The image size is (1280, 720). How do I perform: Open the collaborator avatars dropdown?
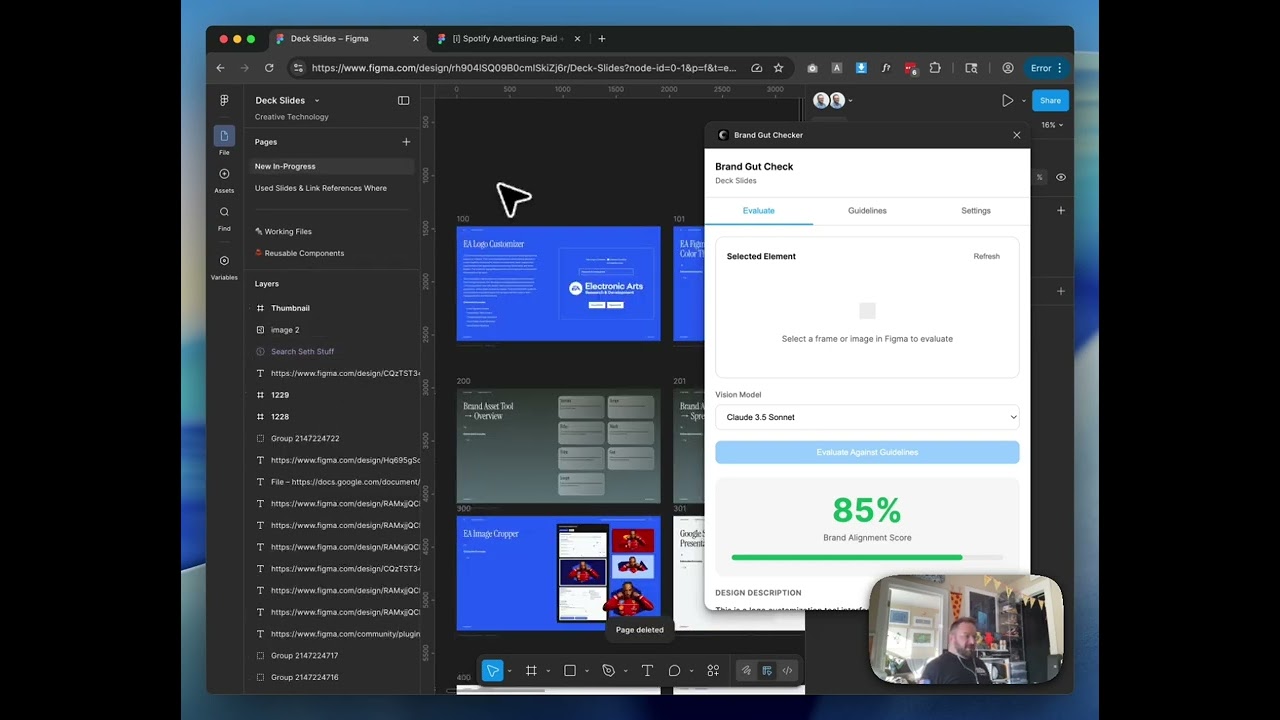[x=850, y=100]
